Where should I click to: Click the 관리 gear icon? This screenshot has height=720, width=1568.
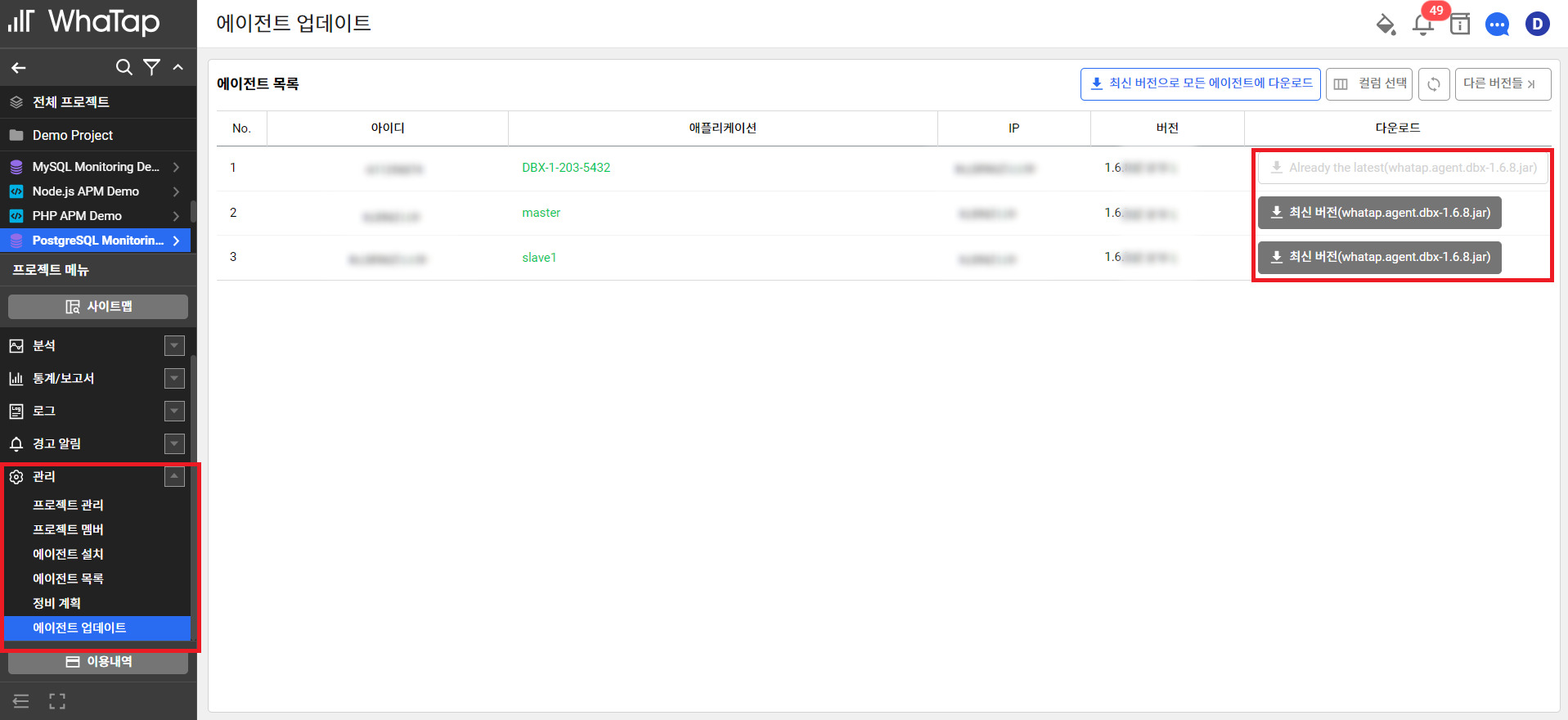(x=16, y=477)
